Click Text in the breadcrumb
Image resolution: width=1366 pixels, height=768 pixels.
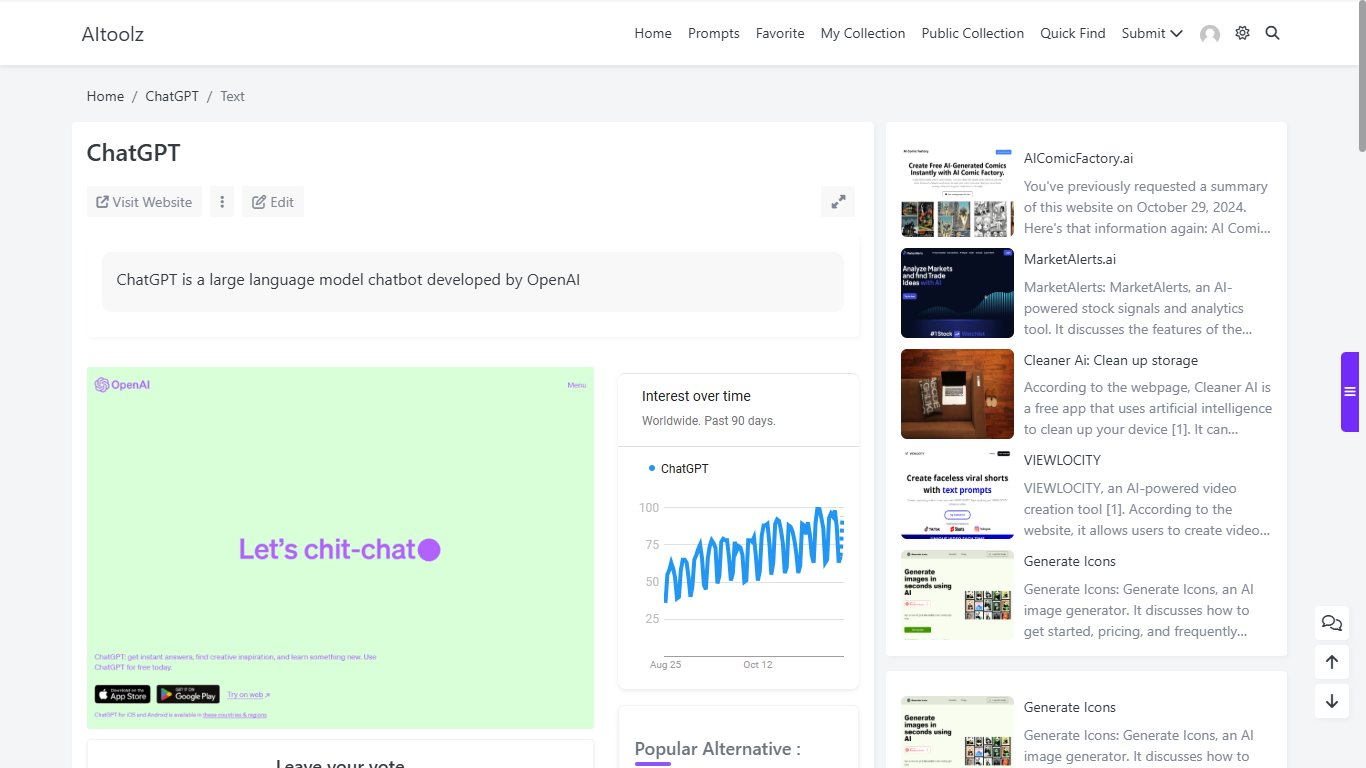pyautogui.click(x=232, y=96)
